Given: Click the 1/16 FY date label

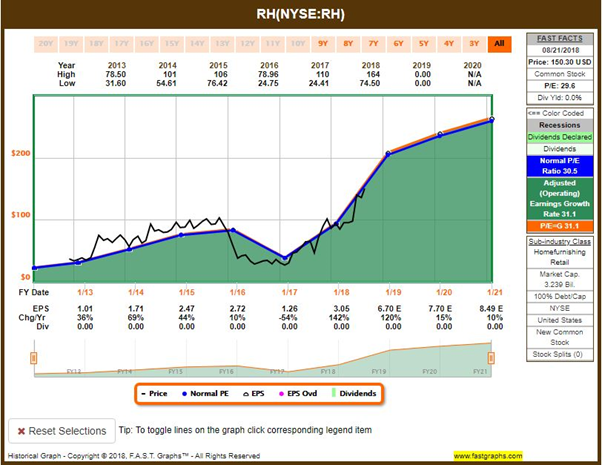Looking at the screenshot, I should [237, 292].
